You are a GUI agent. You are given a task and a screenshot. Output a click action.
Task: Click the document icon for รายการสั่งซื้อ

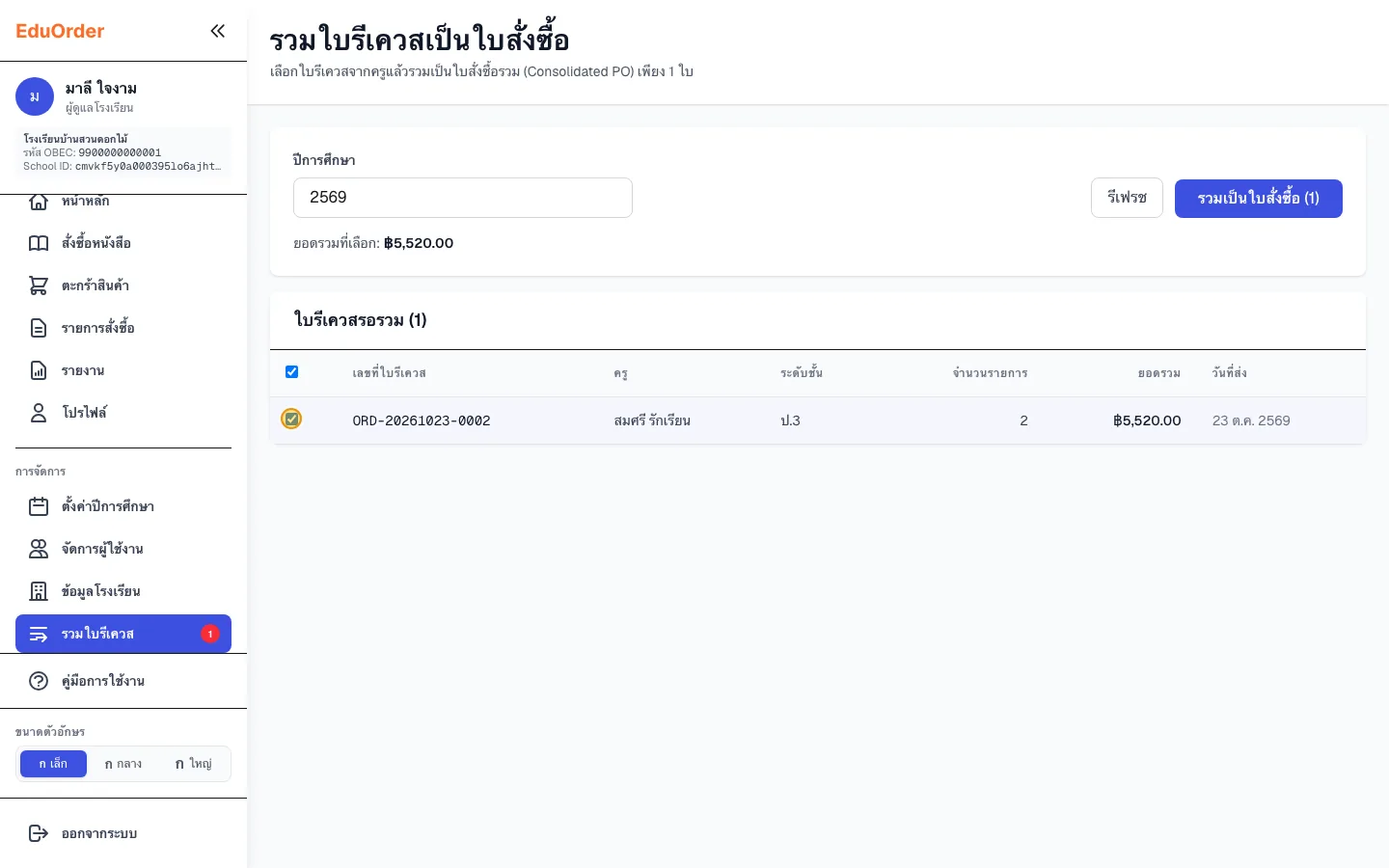tap(39, 328)
